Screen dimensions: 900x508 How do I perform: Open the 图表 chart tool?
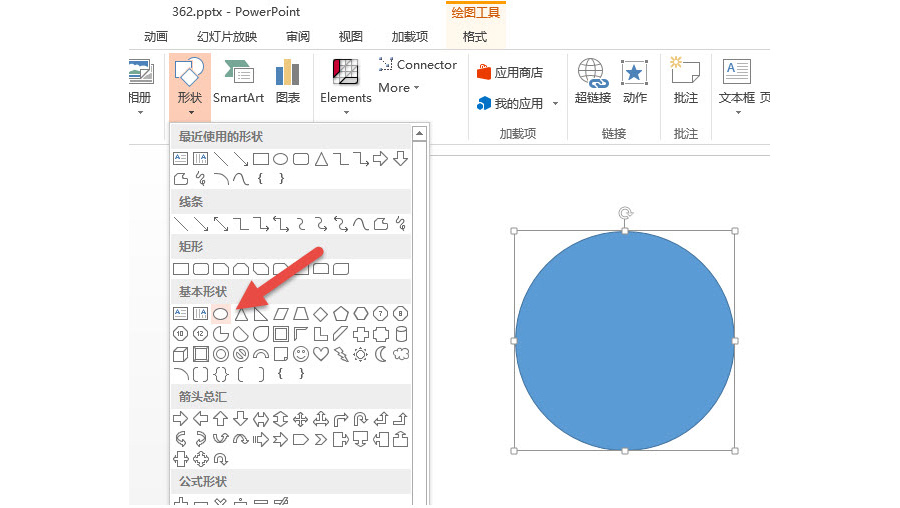tap(288, 82)
